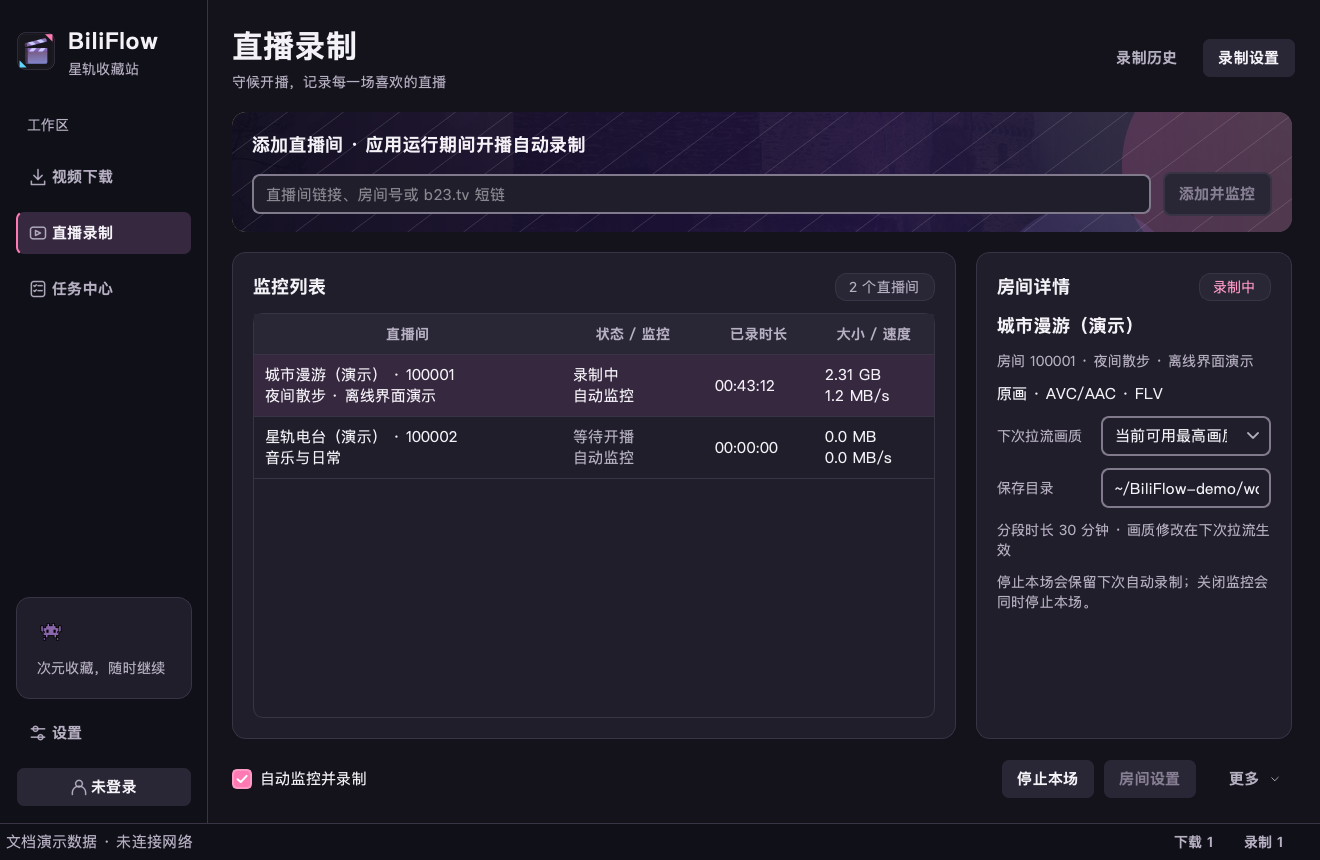This screenshot has width=1320, height=860.
Task: Click the 直播间 column header
Action: [x=408, y=334]
